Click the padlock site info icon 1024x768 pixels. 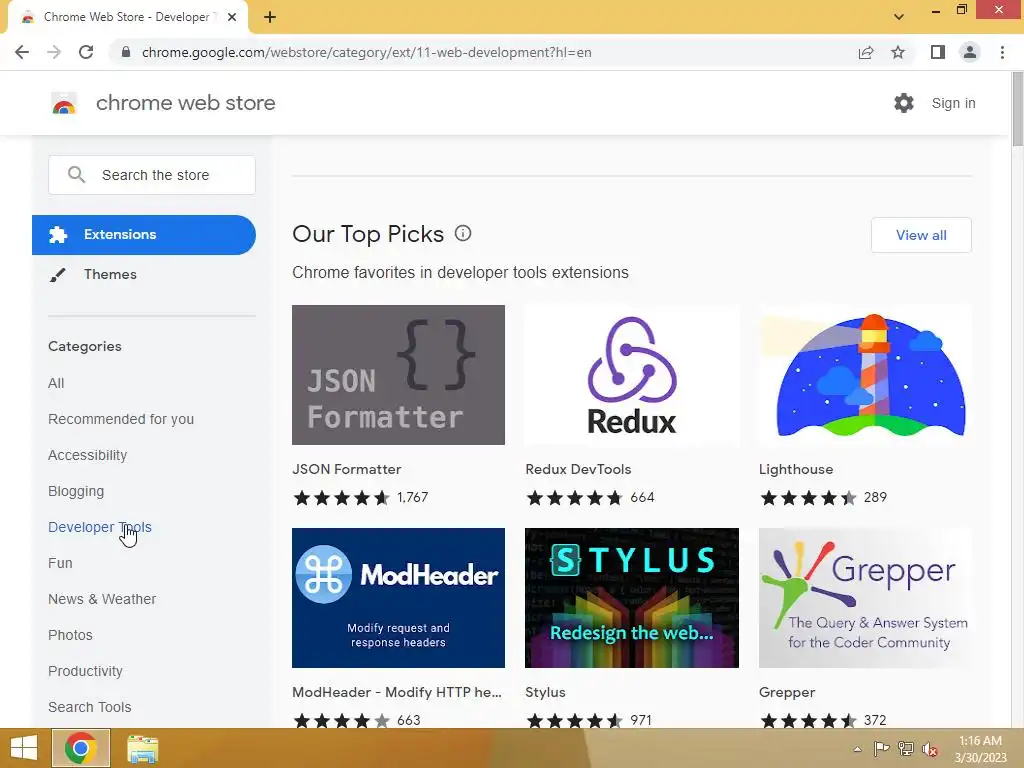pyautogui.click(x=126, y=52)
